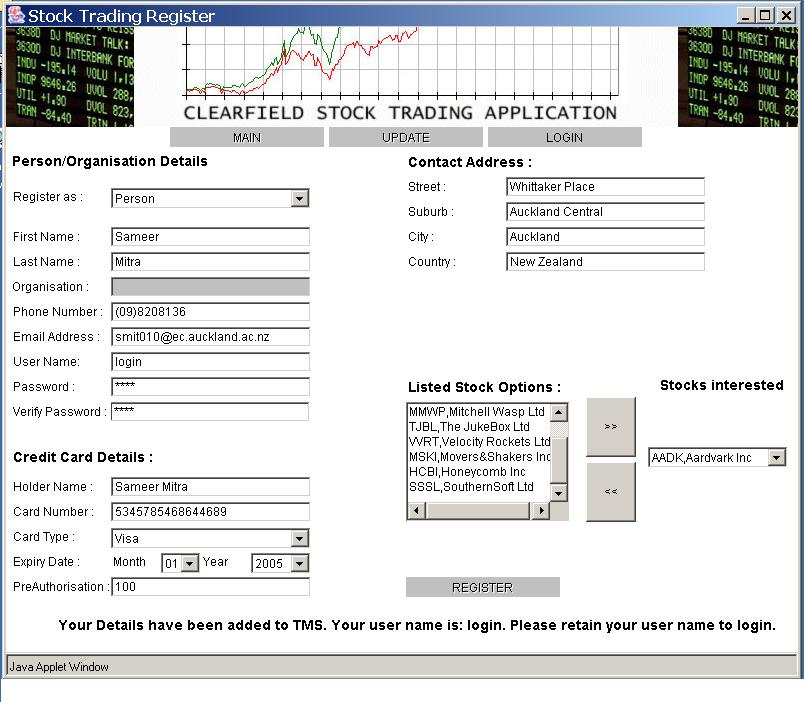Image resolution: width=804 pixels, height=702 pixels.
Task: Switch to the UPDATE tab
Action: click(x=405, y=137)
